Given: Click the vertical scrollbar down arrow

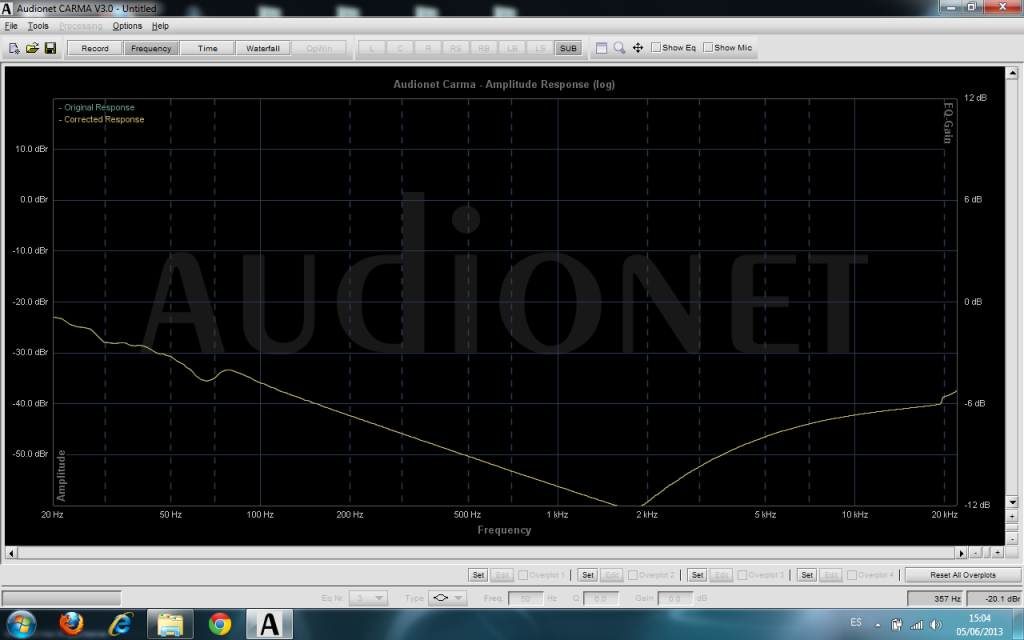Looking at the screenshot, I should (1012, 502).
